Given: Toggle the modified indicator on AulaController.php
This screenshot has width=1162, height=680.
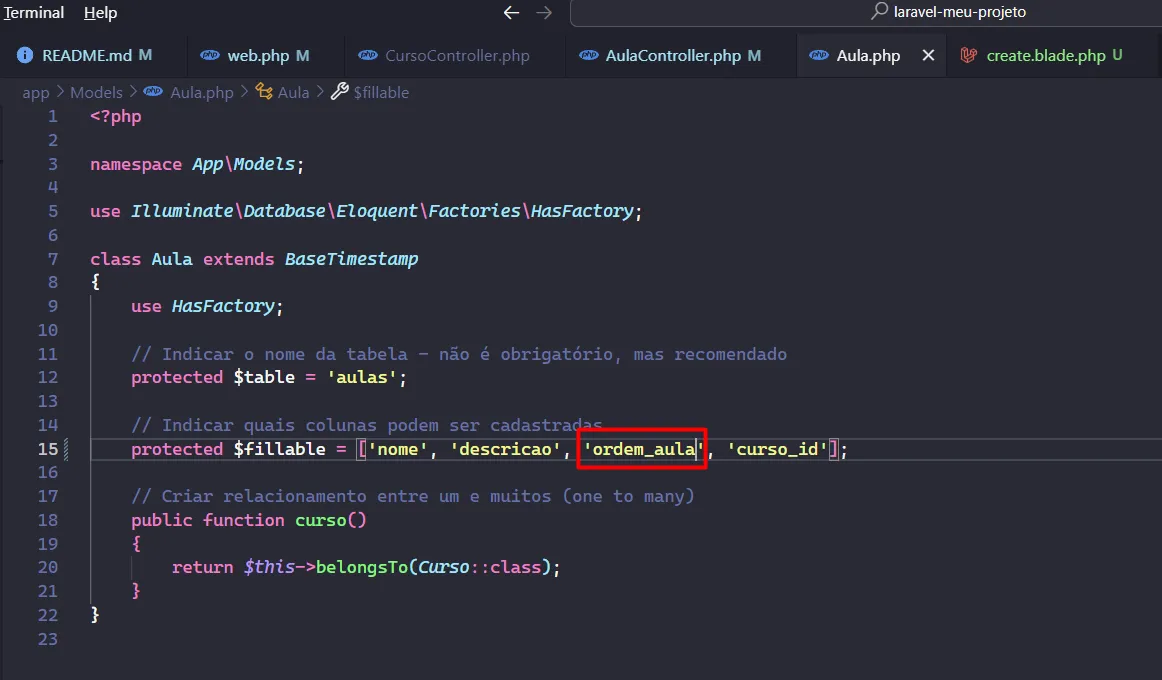Looking at the screenshot, I should [754, 55].
